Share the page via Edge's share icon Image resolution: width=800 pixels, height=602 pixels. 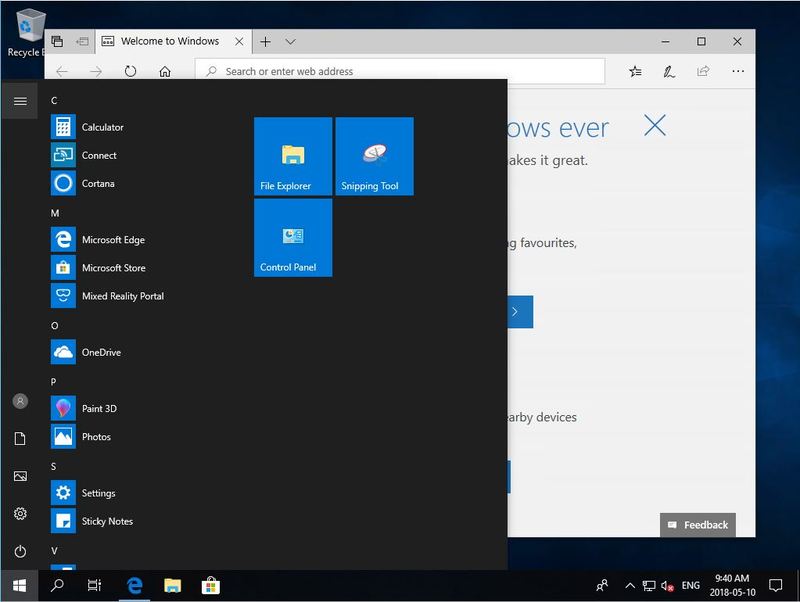pyautogui.click(x=703, y=71)
